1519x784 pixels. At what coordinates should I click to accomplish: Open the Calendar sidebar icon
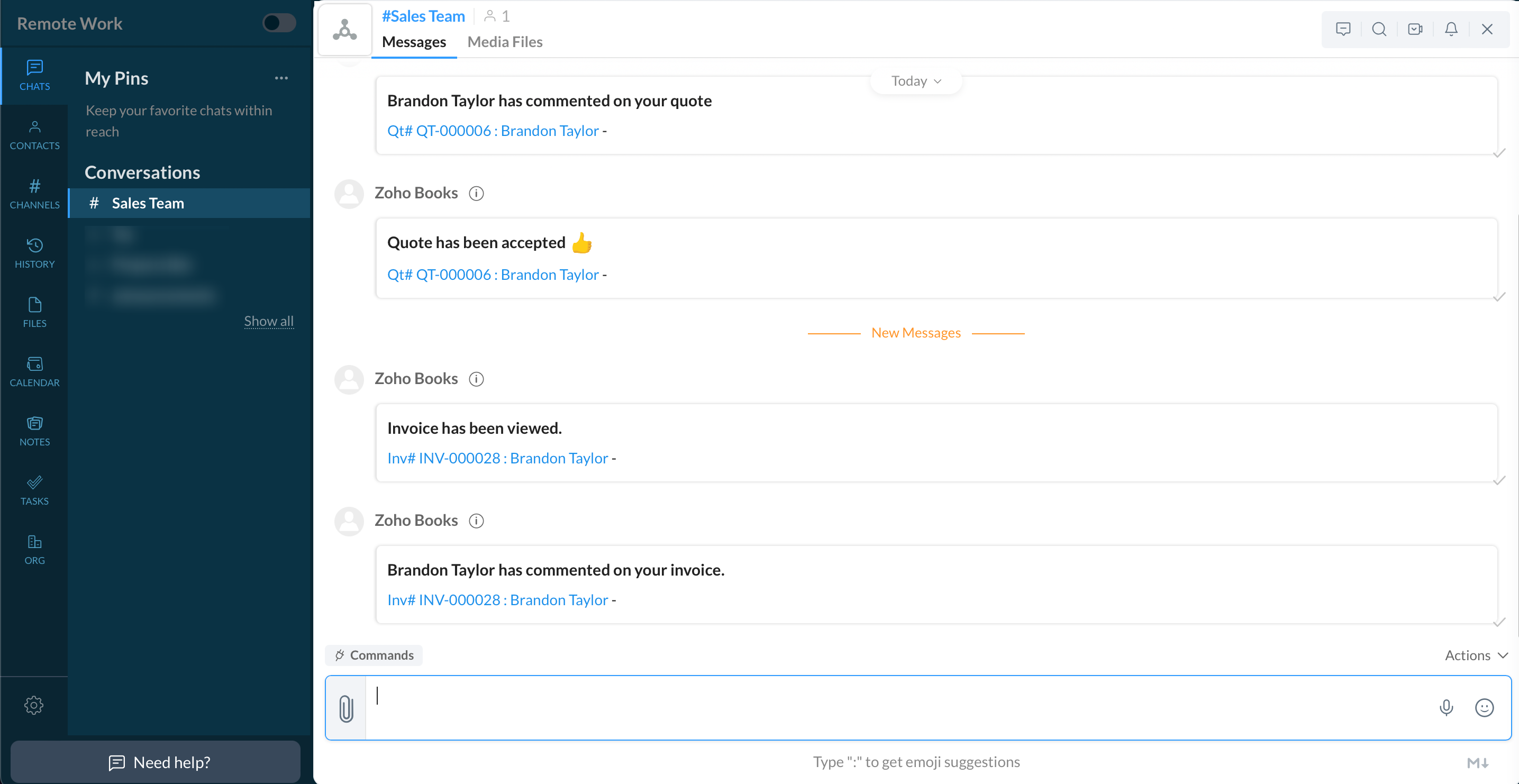[x=34, y=372]
